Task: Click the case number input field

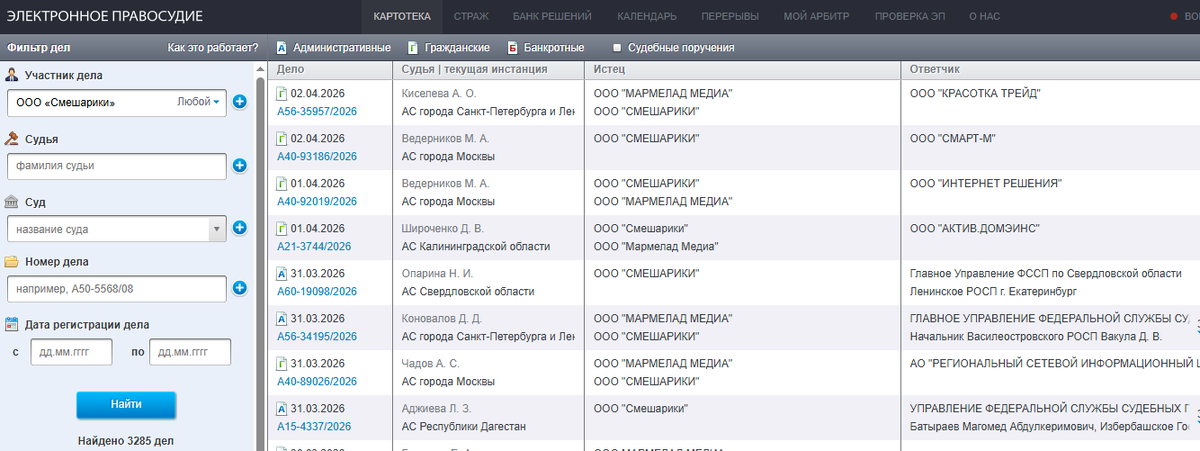Action: [x=116, y=289]
